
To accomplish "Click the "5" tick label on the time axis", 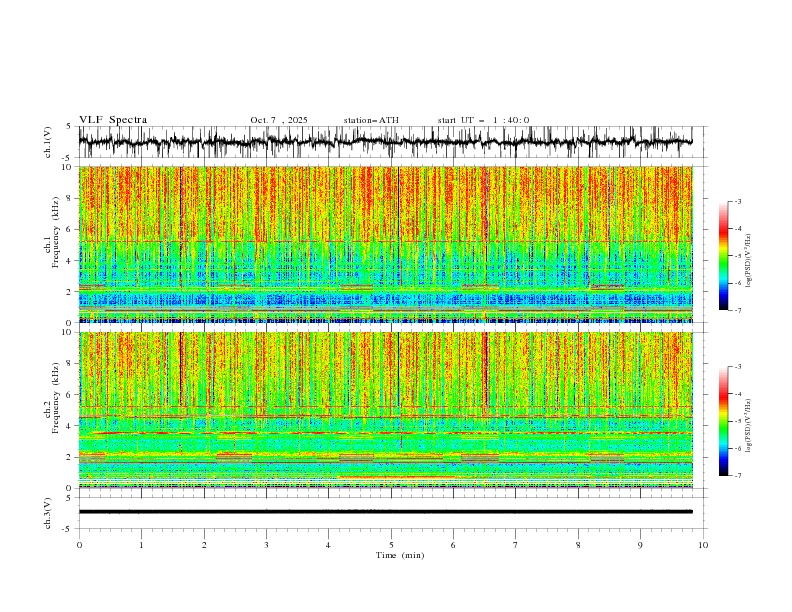I will (391, 545).
